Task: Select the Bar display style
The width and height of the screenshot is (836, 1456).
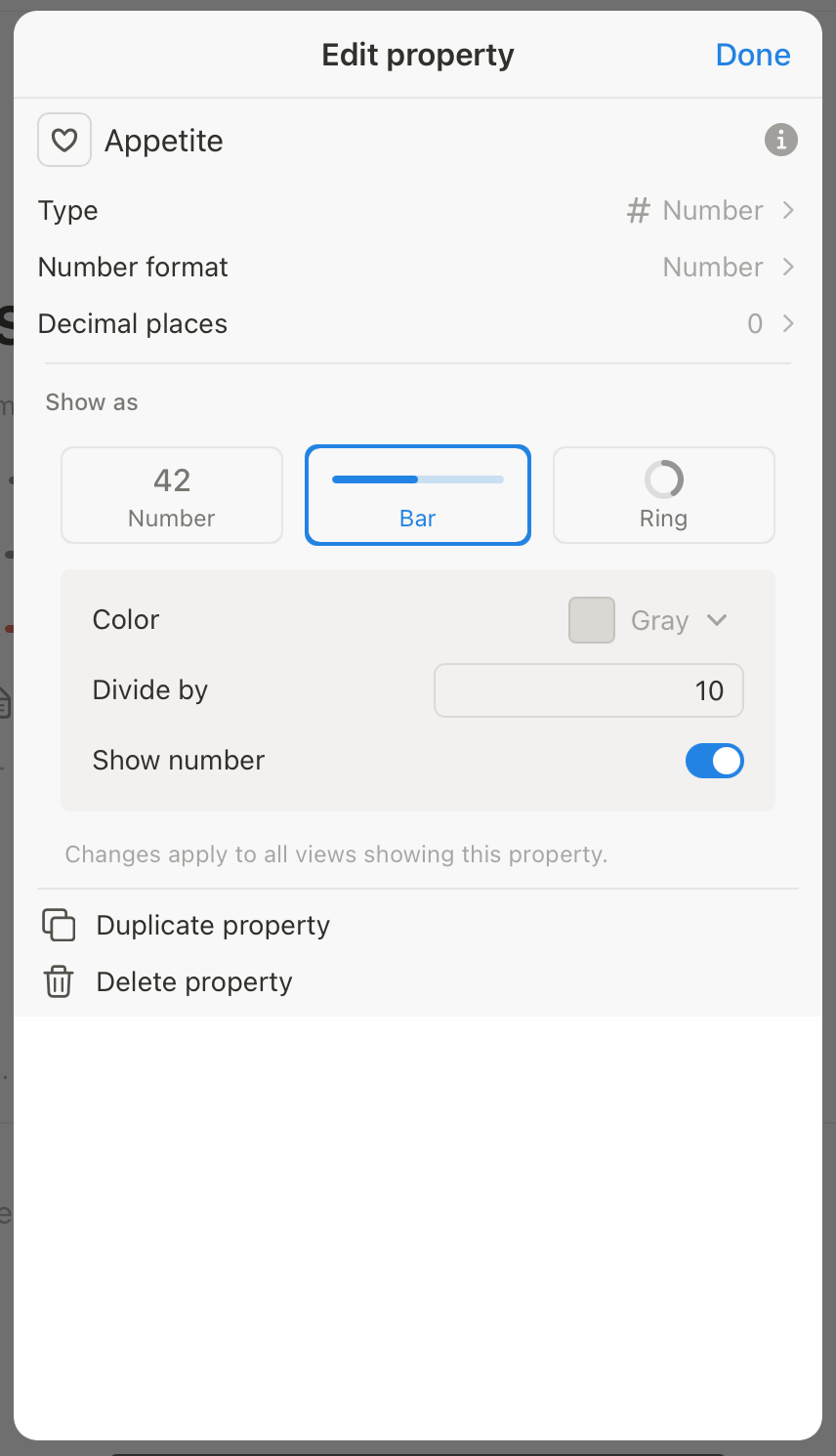Action: (417, 494)
